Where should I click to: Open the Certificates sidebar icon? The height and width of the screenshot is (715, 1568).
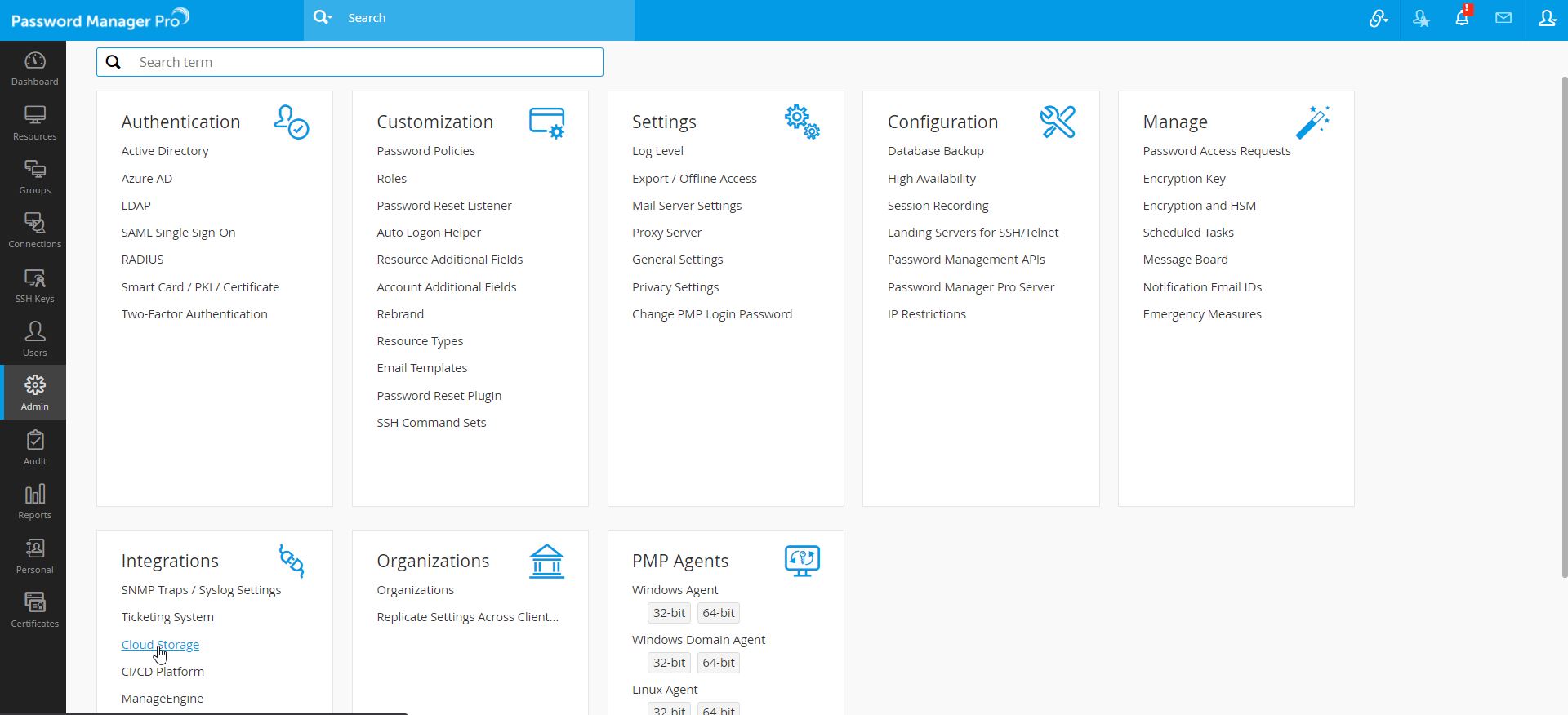click(x=34, y=610)
